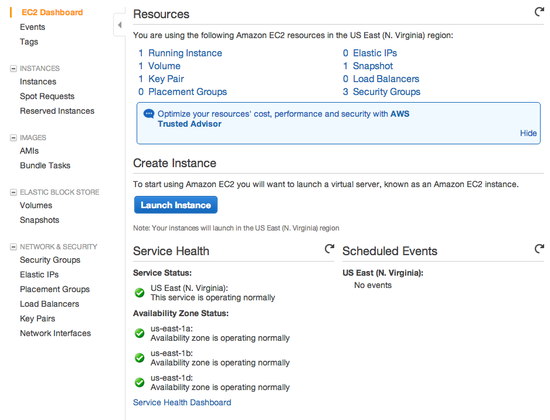Click the Launch Instance button
Viewport: 550px width, 420px height.
176,205
